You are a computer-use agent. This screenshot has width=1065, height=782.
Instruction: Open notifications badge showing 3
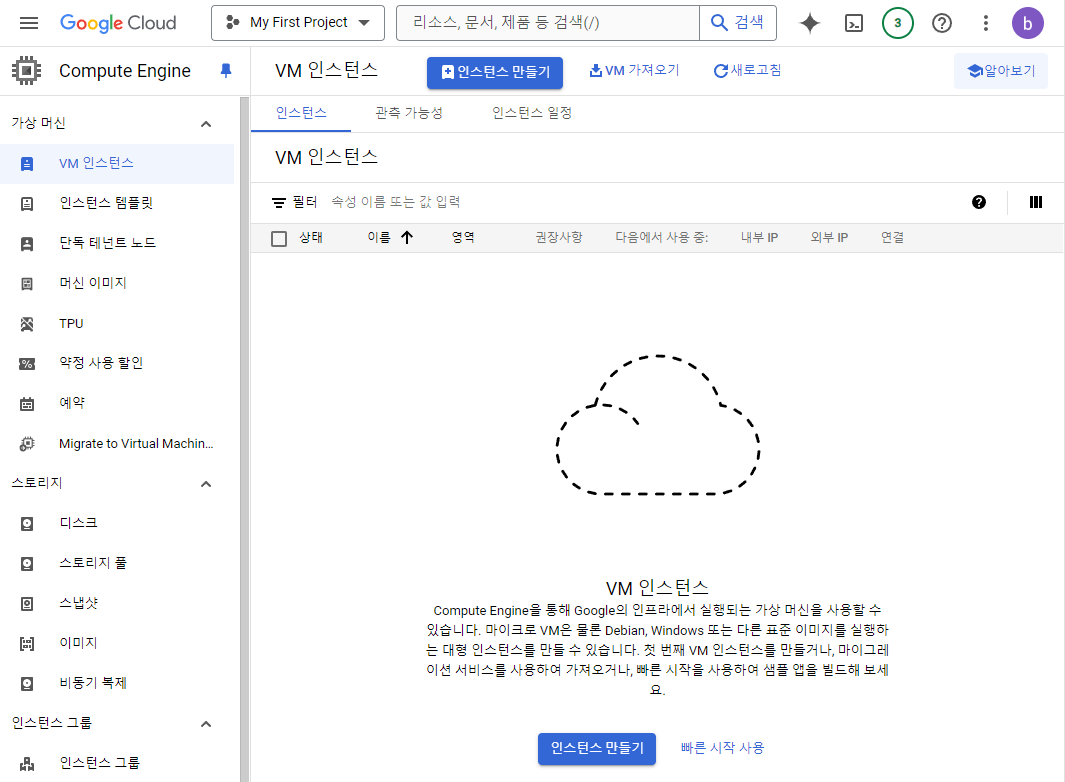[x=898, y=23]
